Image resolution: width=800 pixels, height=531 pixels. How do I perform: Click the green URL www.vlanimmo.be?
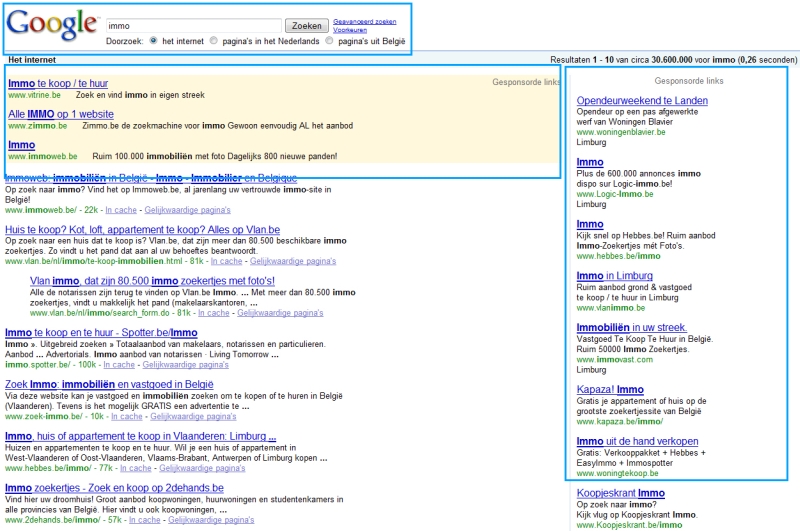[x=611, y=308]
